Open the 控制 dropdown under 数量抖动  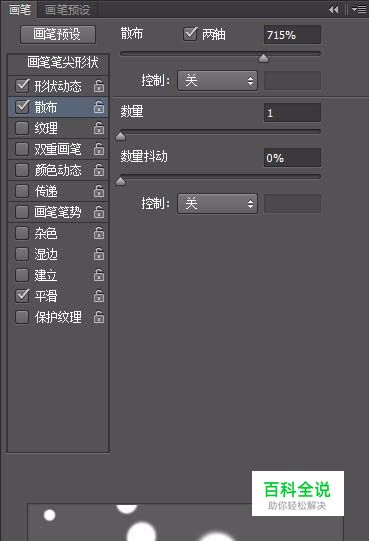pyautogui.click(x=217, y=204)
